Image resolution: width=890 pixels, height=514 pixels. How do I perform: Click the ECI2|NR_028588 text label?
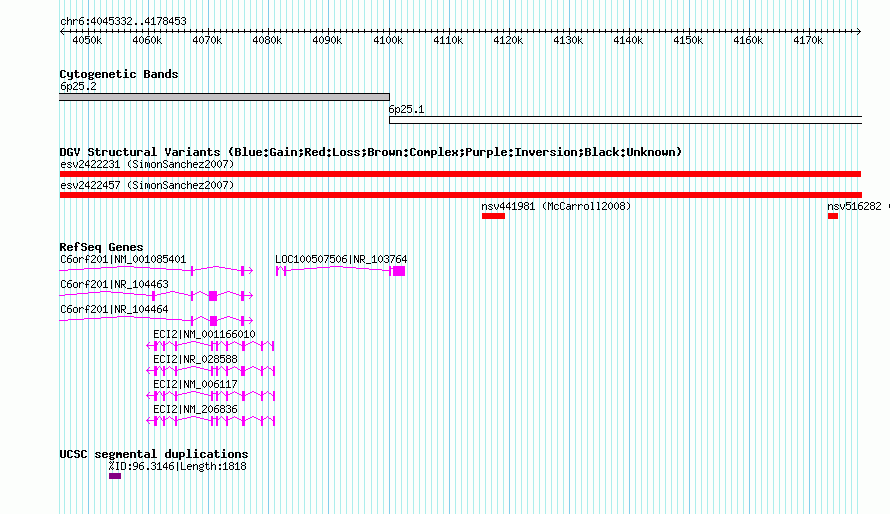pos(195,359)
